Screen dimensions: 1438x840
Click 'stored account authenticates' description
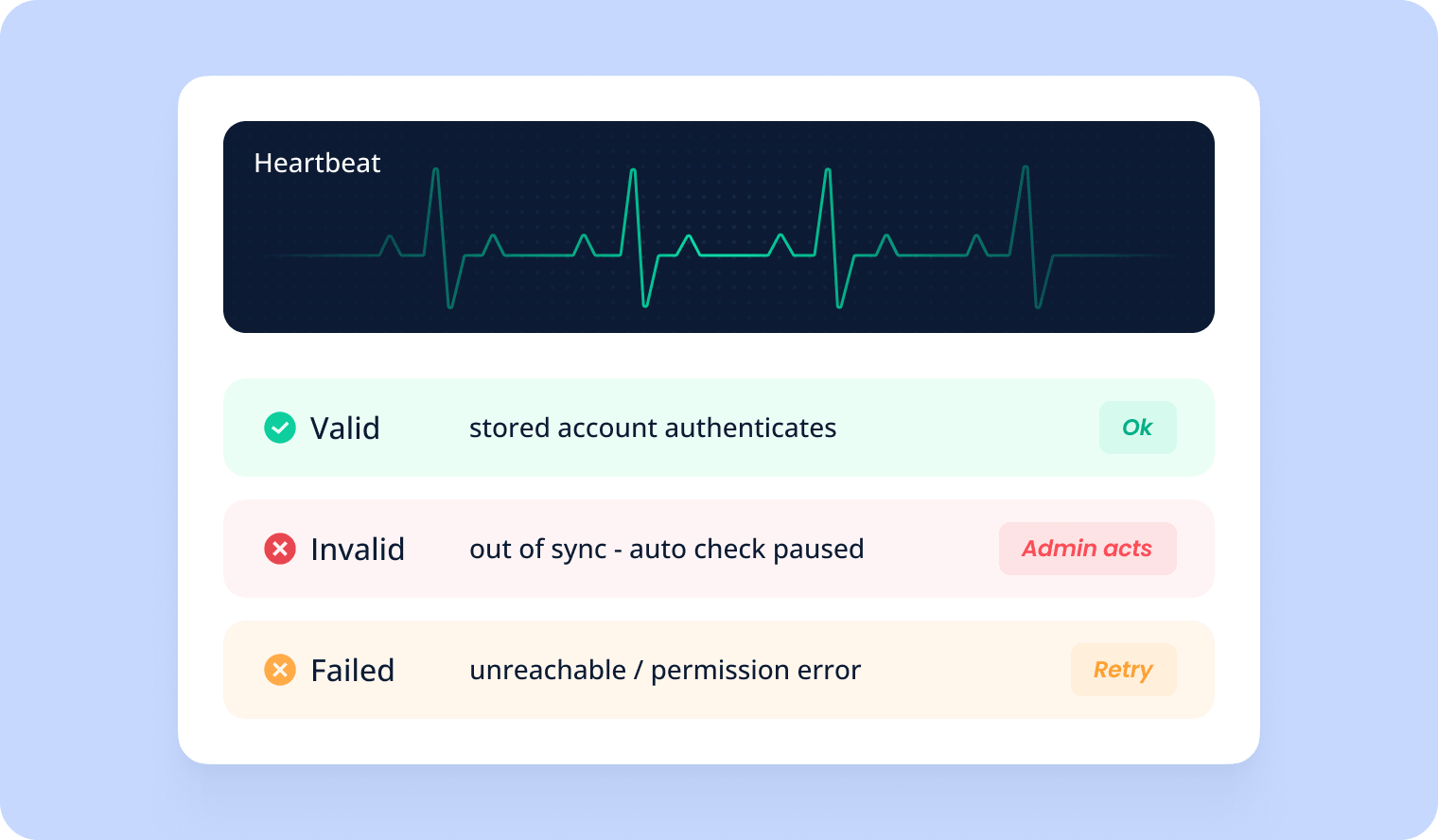tap(653, 428)
